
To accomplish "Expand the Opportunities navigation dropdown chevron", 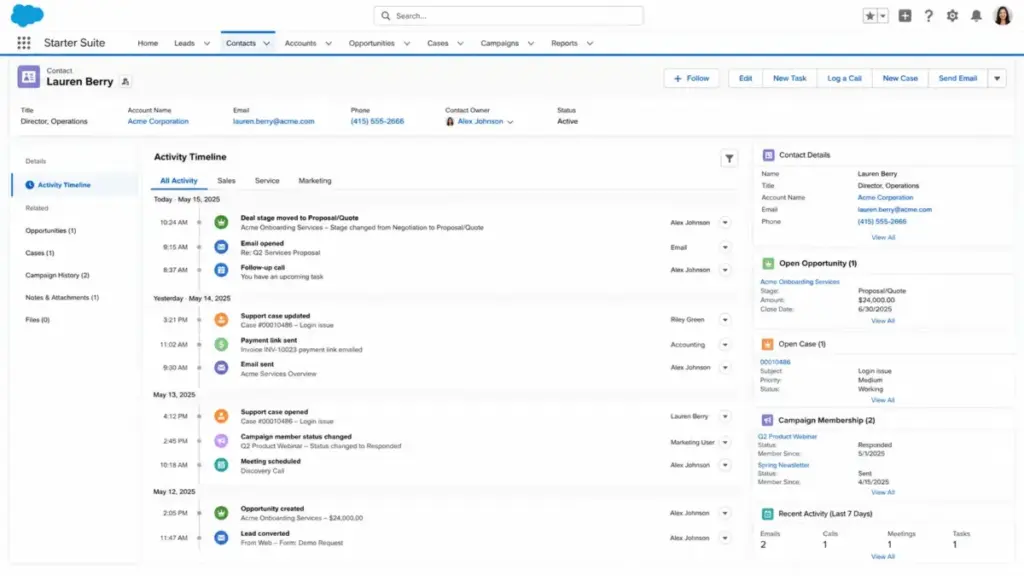I will pyautogui.click(x=407, y=44).
